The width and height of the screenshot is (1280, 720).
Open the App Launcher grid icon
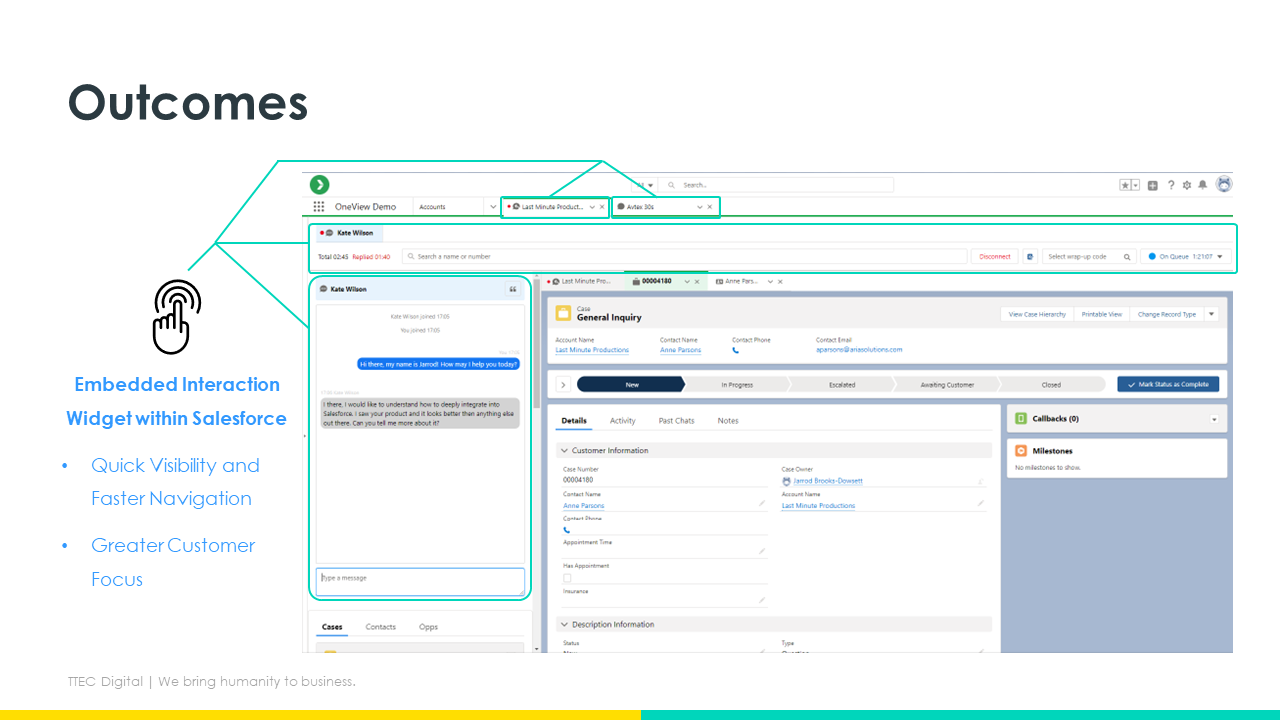pos(319,207)
